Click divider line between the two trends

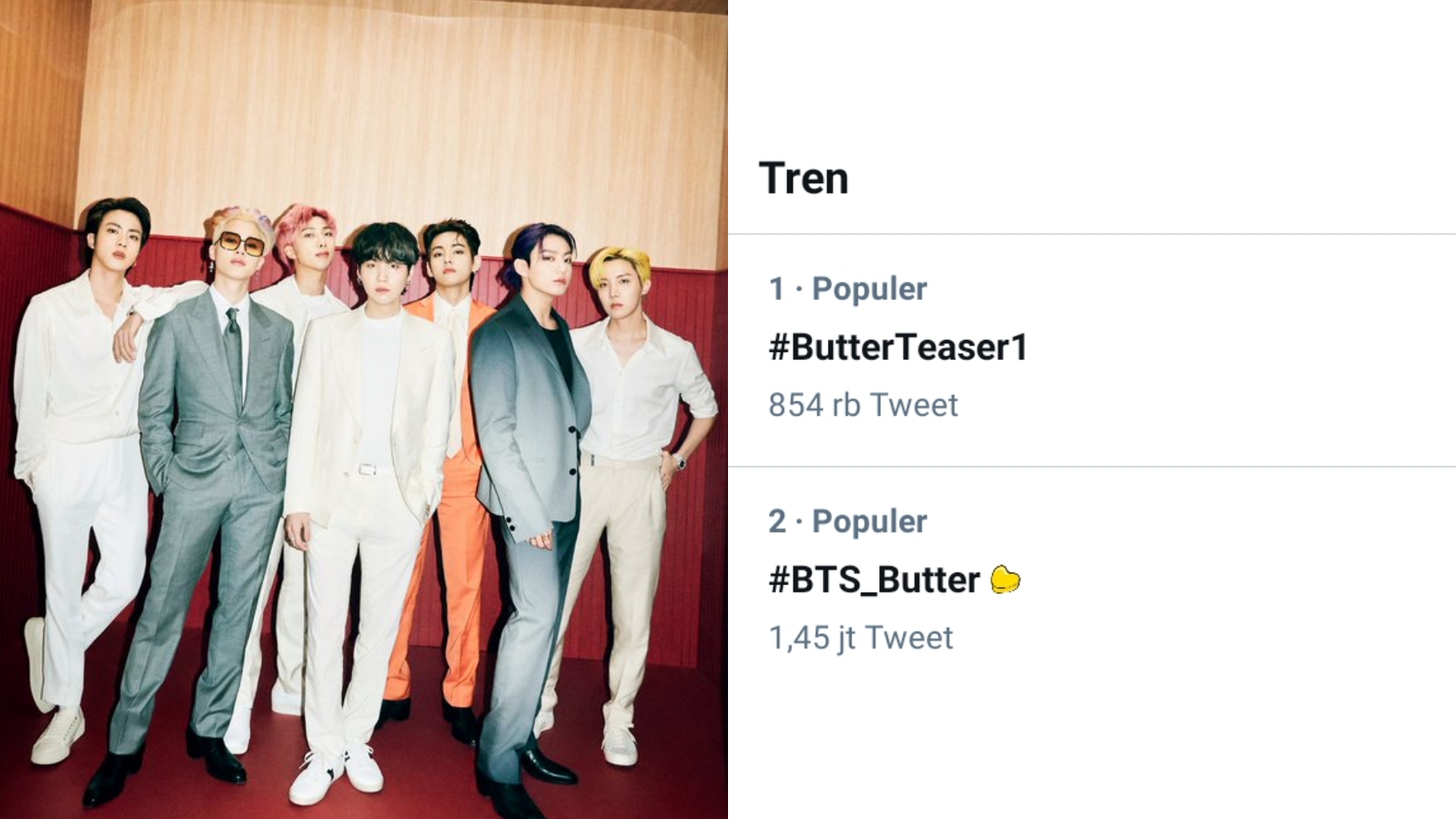[1091, 466]
